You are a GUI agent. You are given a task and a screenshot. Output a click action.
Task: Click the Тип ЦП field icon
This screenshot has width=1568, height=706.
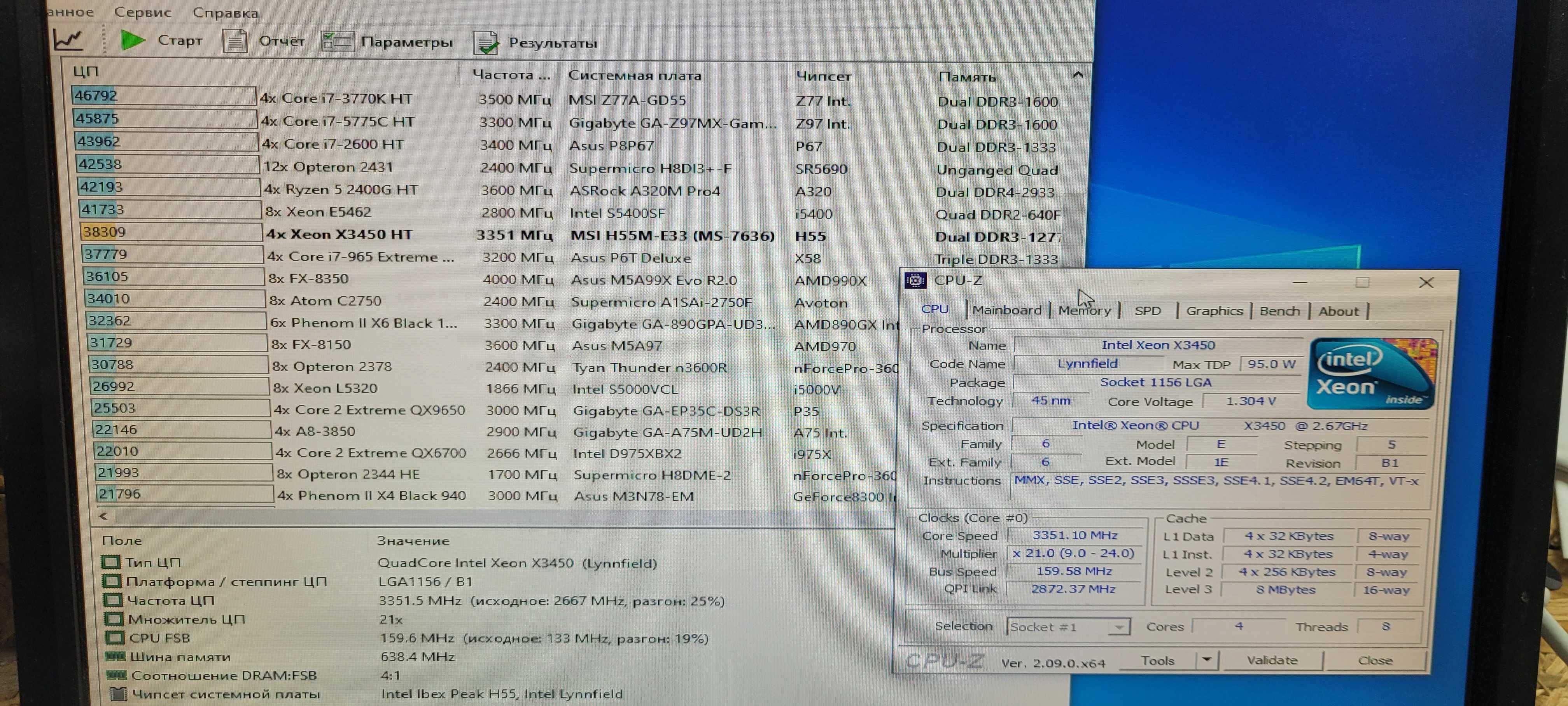pos(110,562)
